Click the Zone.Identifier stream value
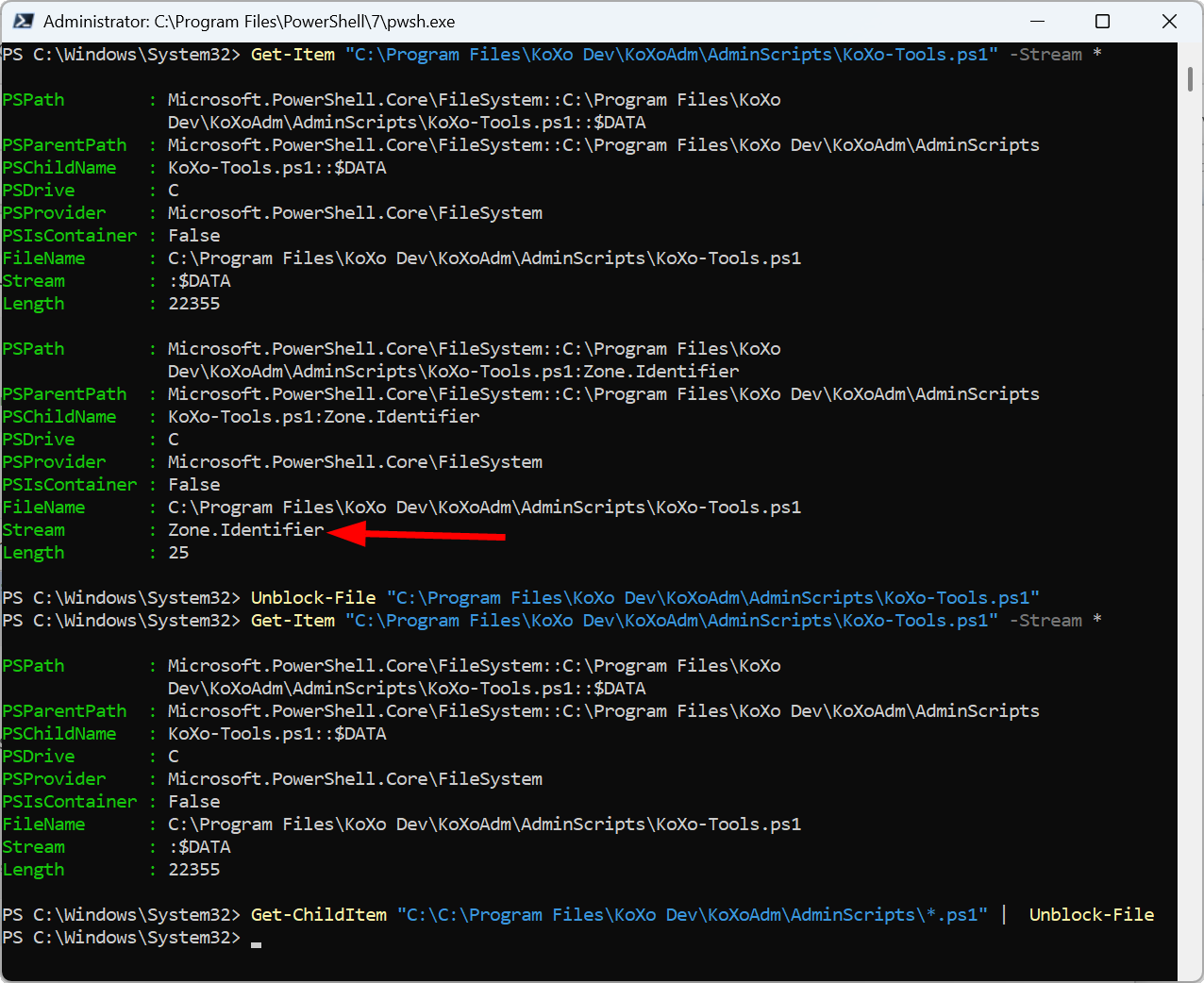 pyautogui.click(x=245, y=529)
